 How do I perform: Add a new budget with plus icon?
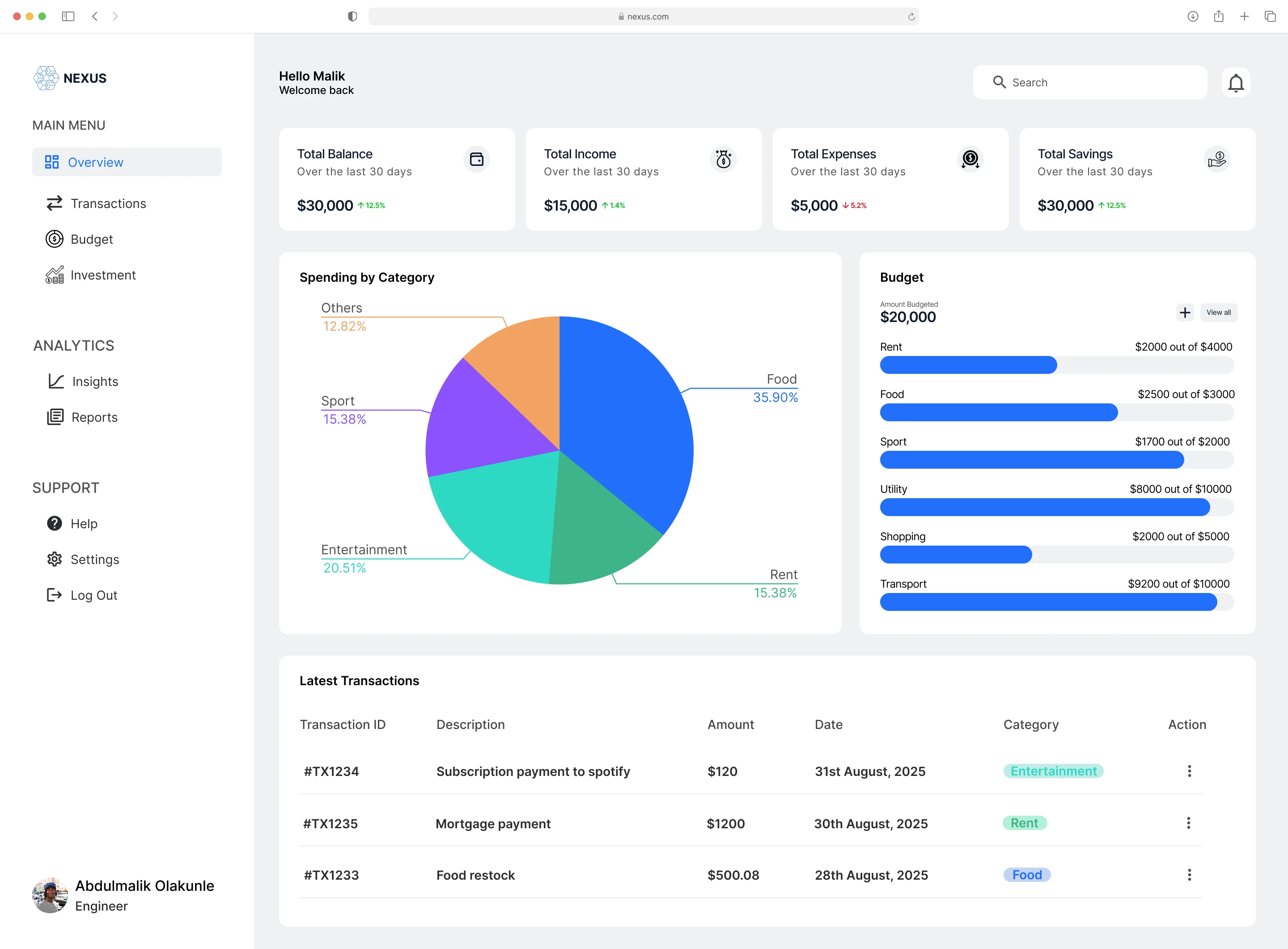(1185, 313)
